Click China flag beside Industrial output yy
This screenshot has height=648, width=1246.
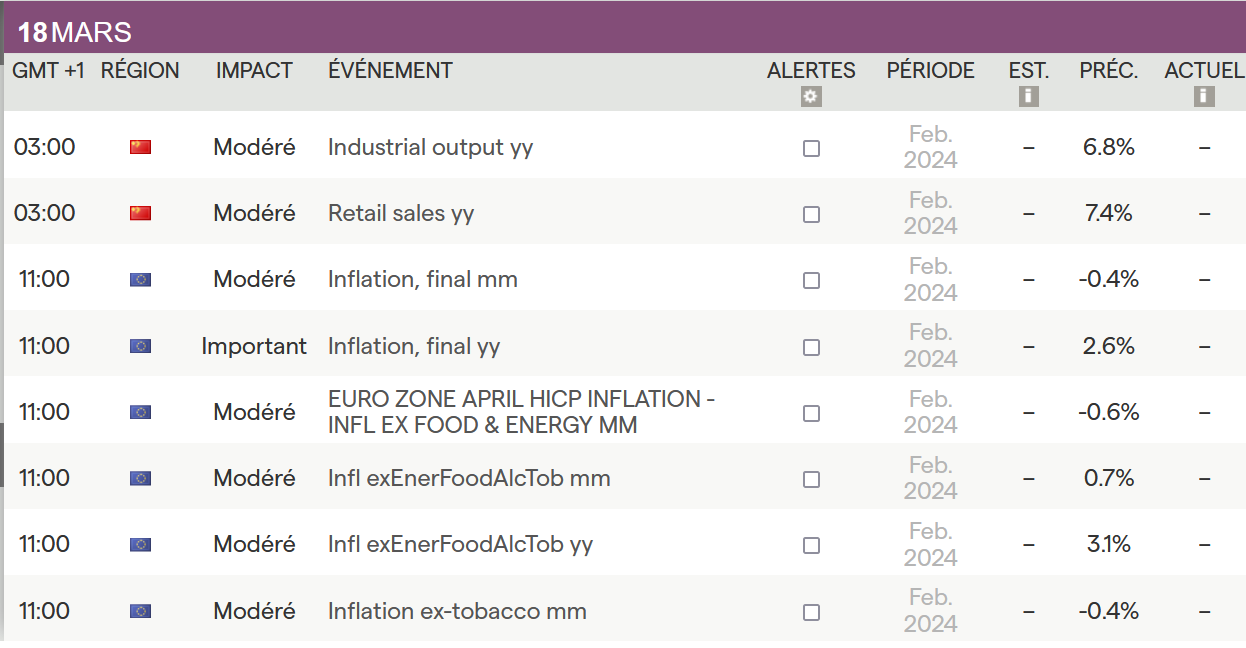click(x=140, y=148)
